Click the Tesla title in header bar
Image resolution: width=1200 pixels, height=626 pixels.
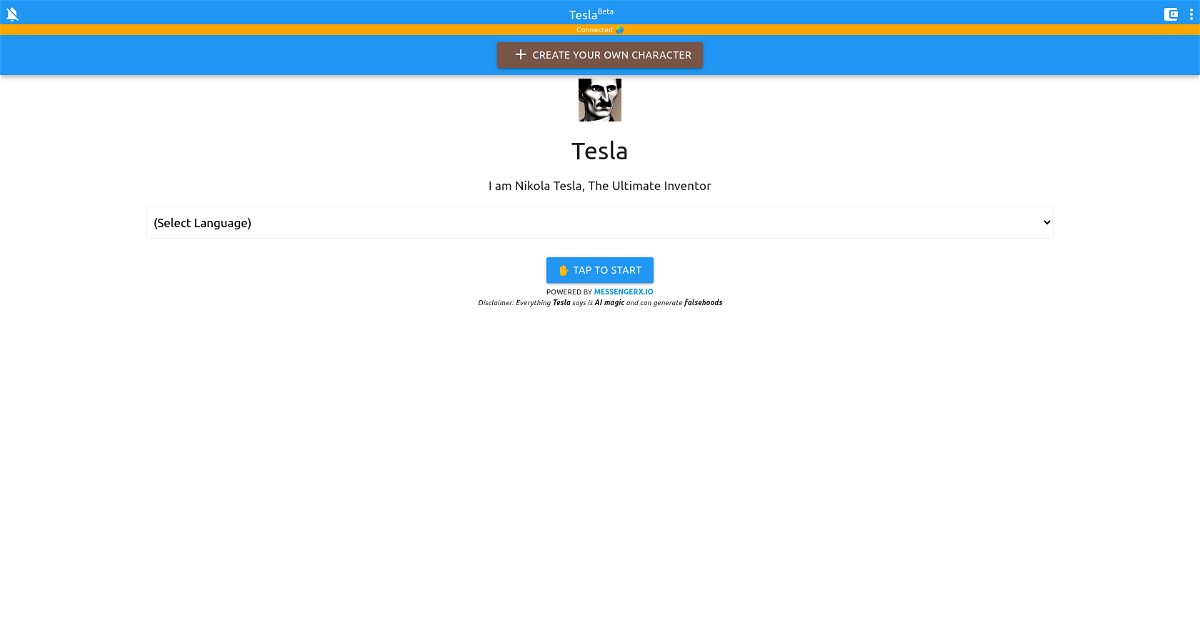(x=583, y=15)
